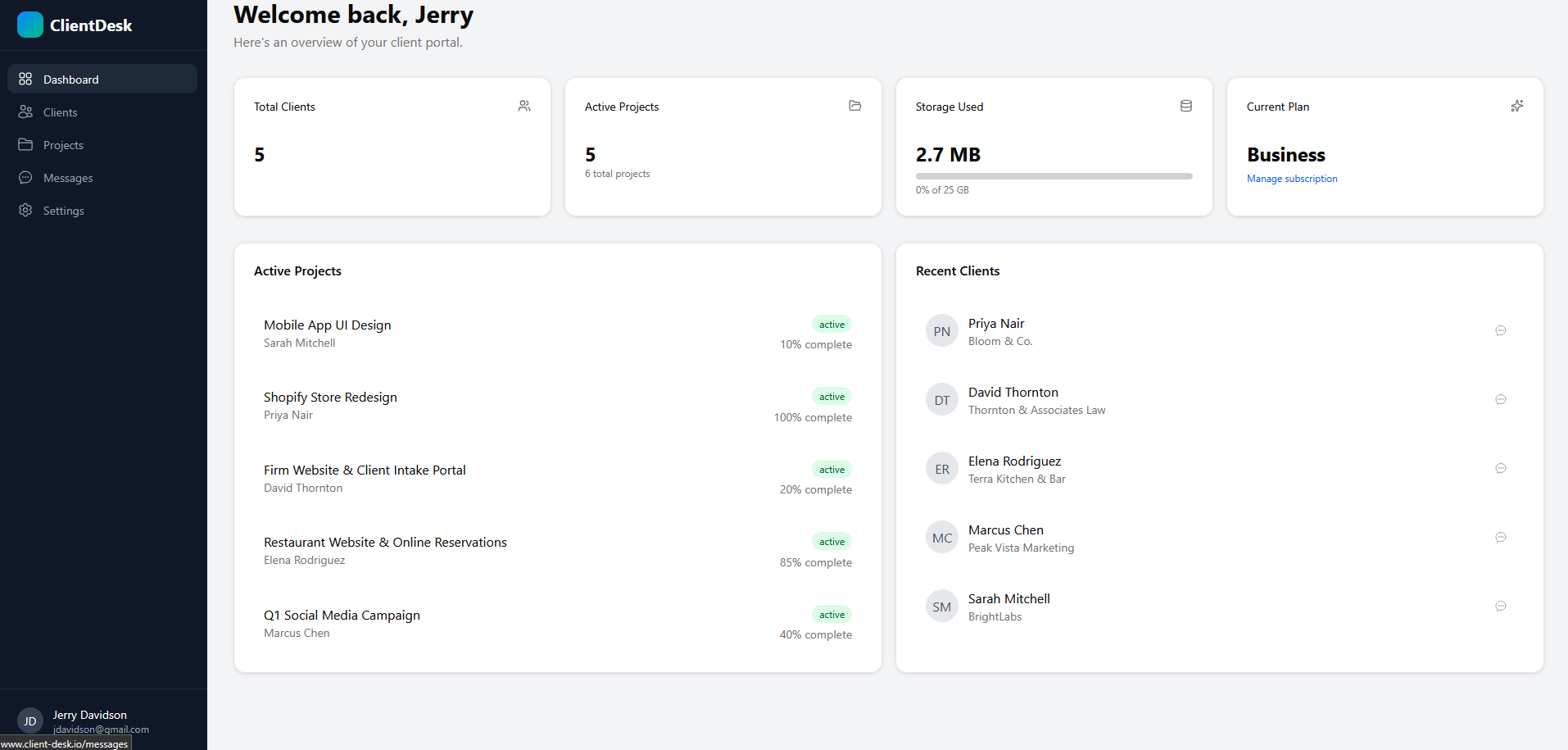Open Projects from the sidebar
1568x750 pixels.
[63, 145]
